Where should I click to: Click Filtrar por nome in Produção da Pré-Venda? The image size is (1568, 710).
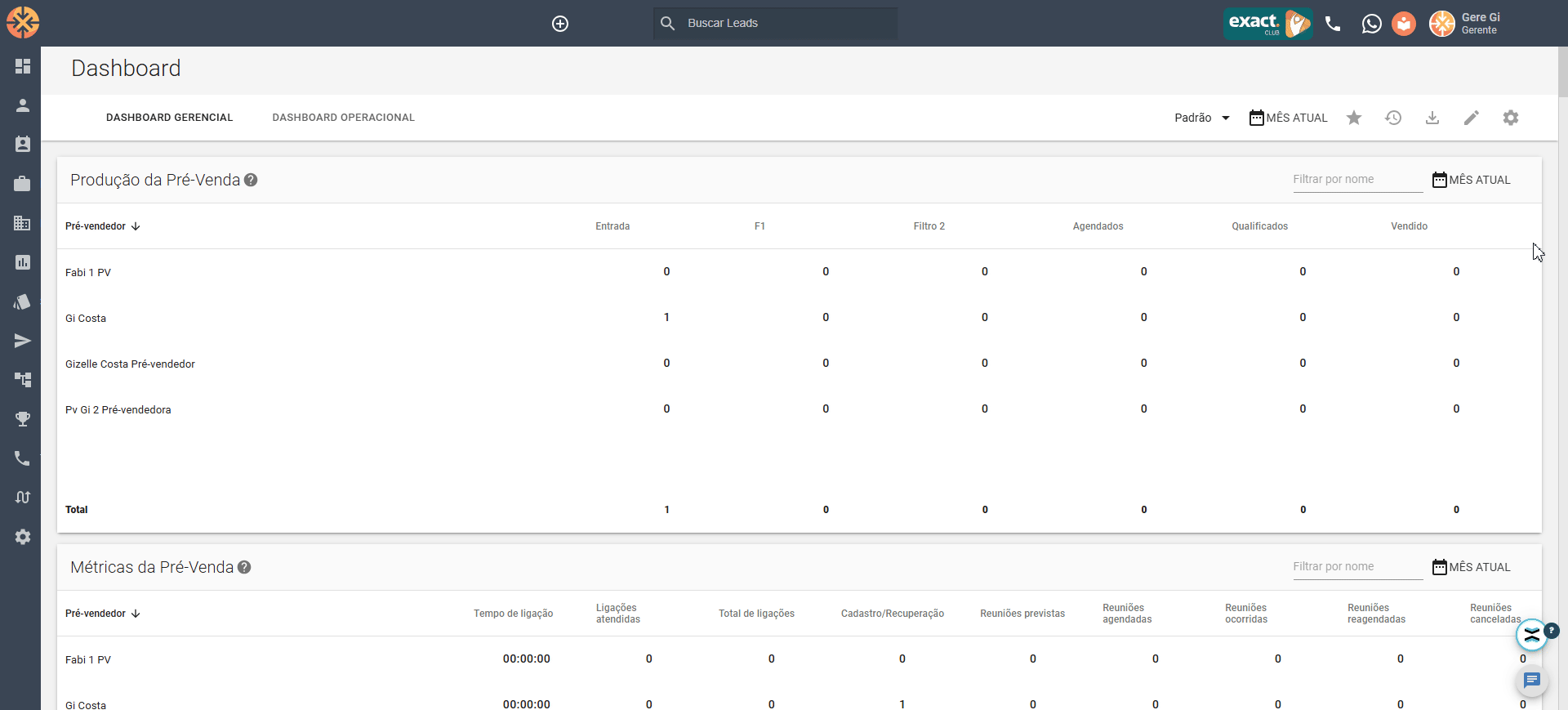point(1357,180)
